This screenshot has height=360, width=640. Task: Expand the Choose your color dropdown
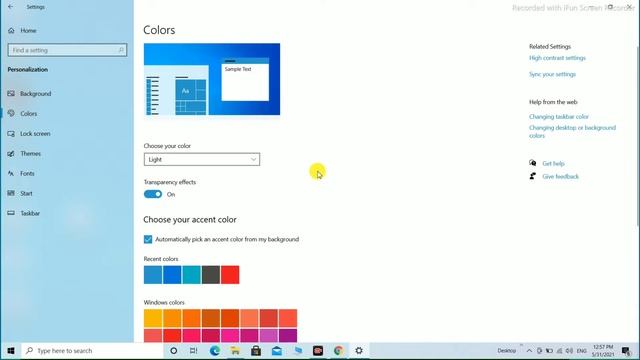click(202, 159)
